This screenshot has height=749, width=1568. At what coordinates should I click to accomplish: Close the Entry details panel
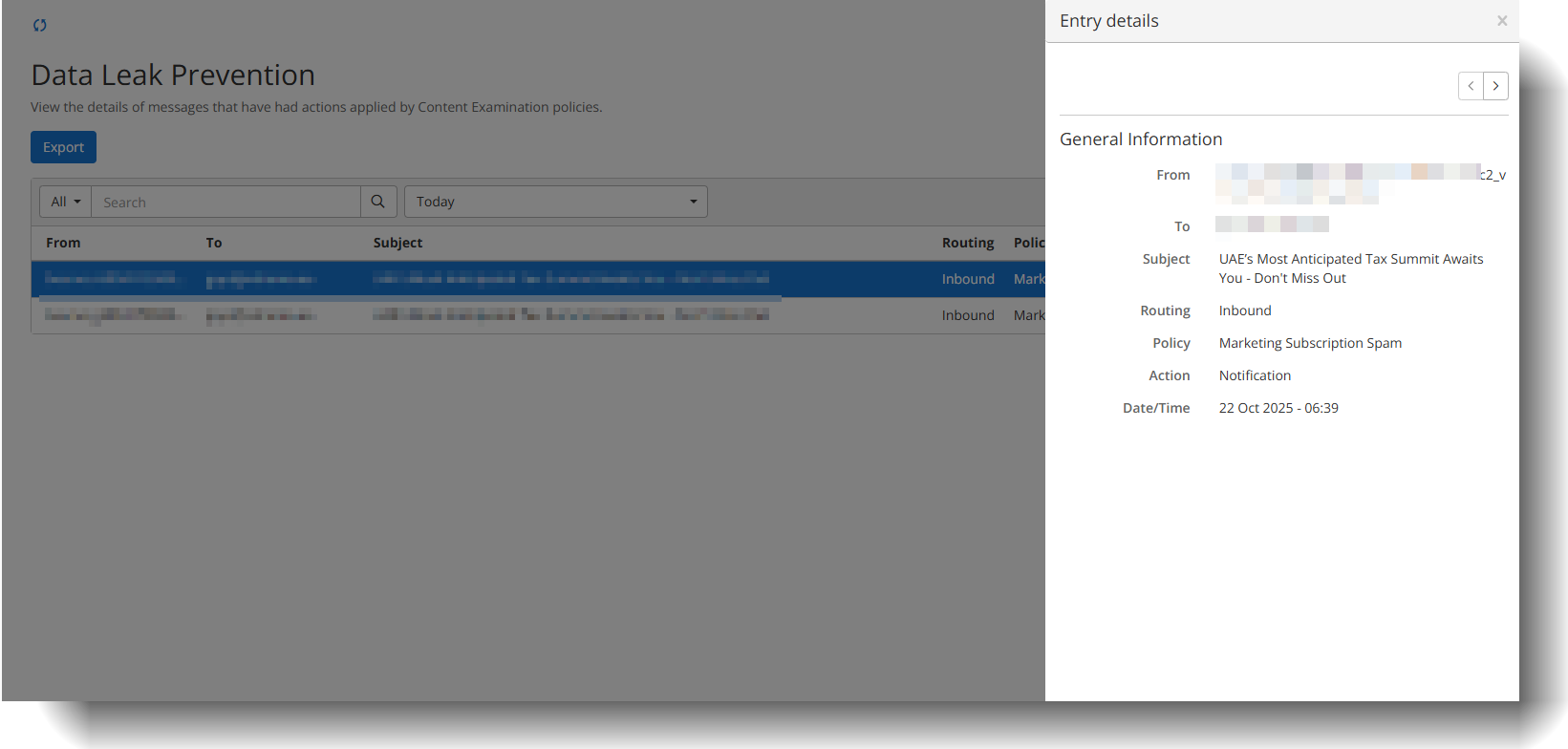1502,21
